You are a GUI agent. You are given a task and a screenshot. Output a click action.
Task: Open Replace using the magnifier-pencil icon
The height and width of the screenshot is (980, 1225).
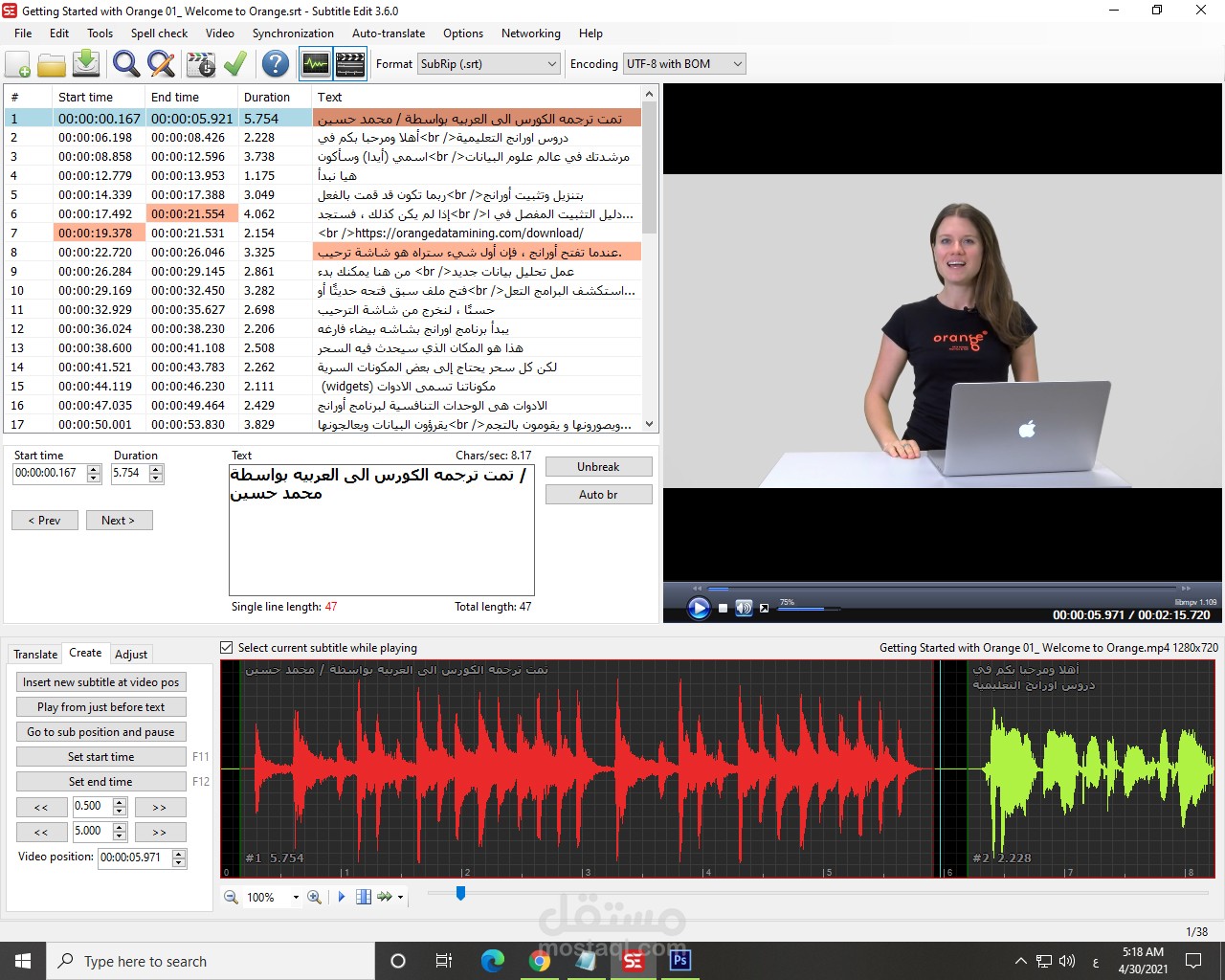click(x=161, y=63)
